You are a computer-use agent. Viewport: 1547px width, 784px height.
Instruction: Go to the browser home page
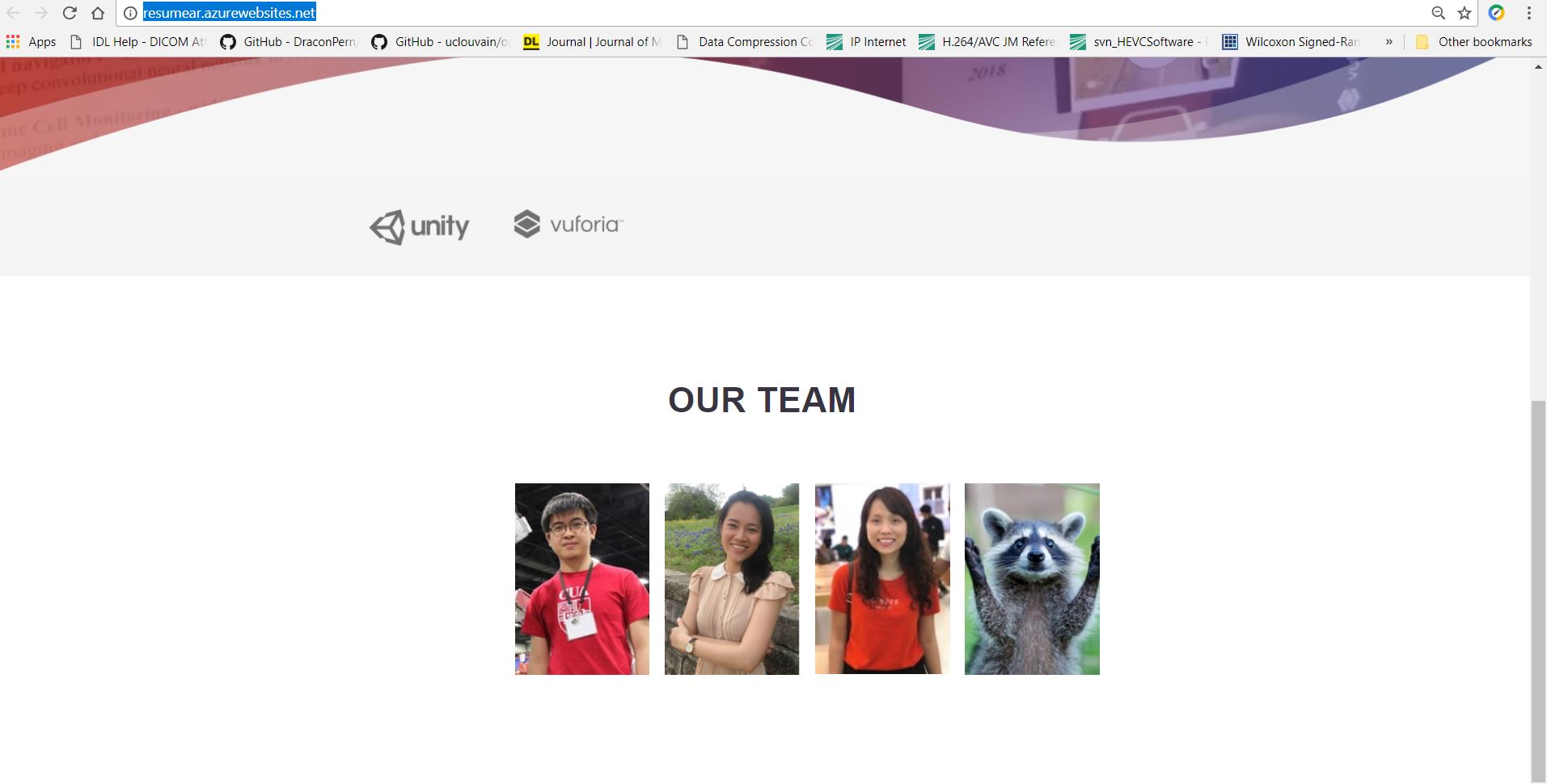coord(98,13)
